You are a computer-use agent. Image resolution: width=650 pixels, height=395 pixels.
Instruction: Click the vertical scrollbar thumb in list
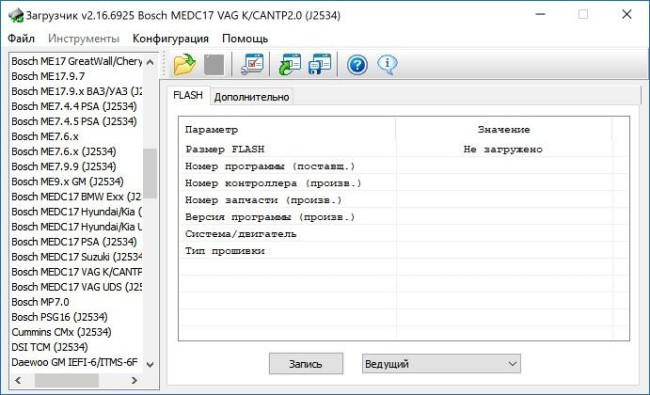click(150, 173)
